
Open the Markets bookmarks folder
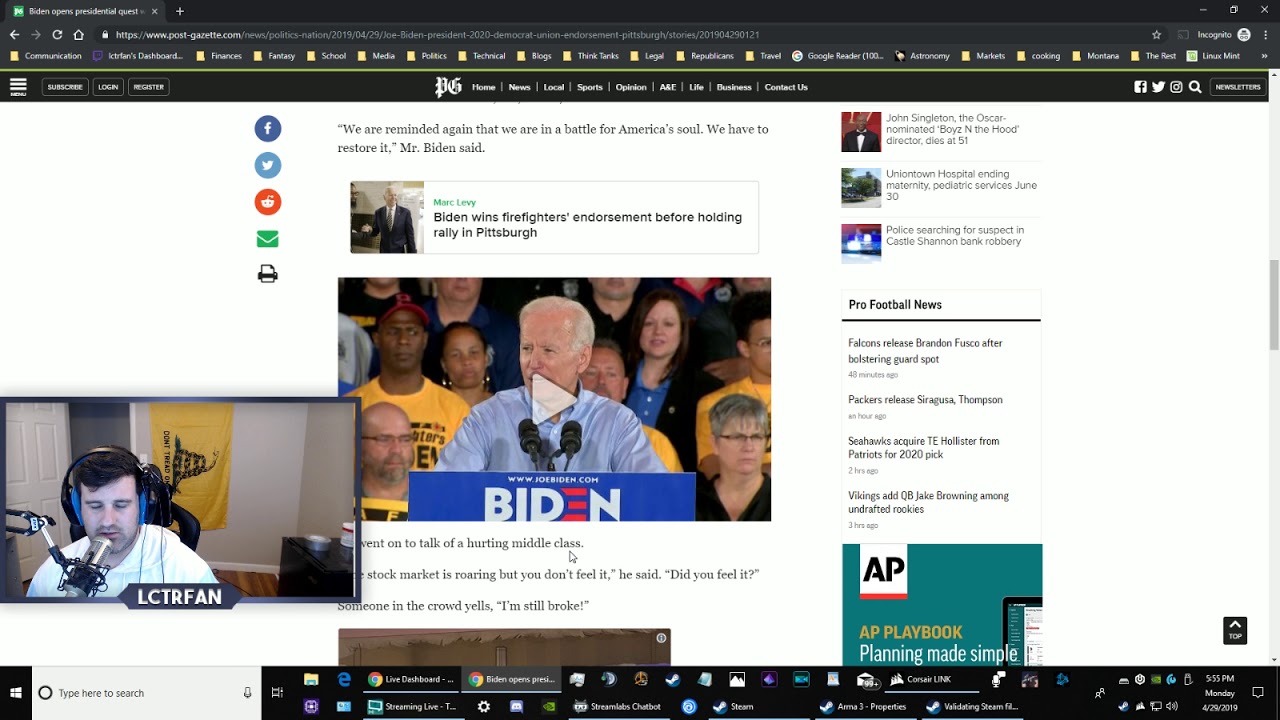pyautogui.click(x=983, y=56)
